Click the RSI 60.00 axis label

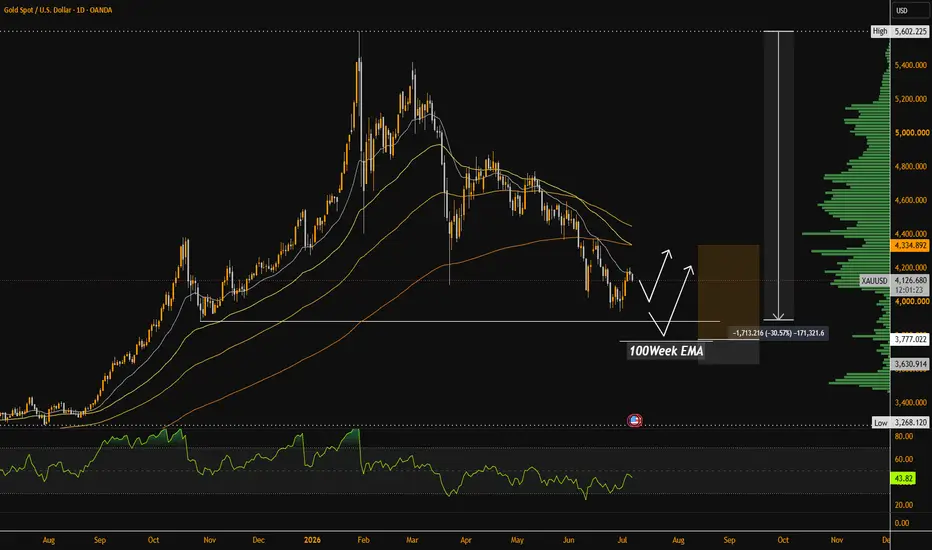903,459
